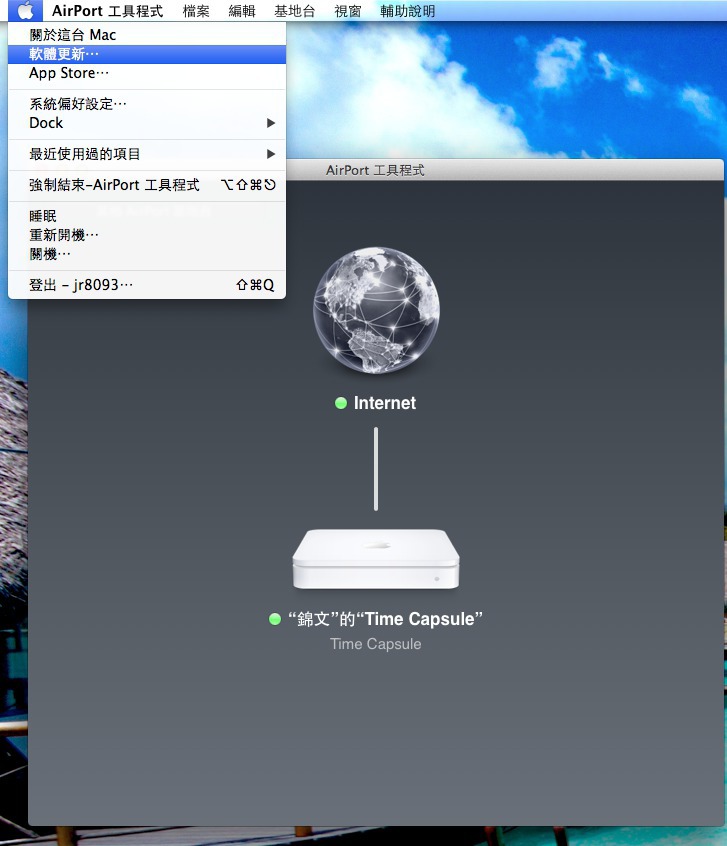Open the 檔案 menu
Screen dimensions: 727x846
(196, 11)
